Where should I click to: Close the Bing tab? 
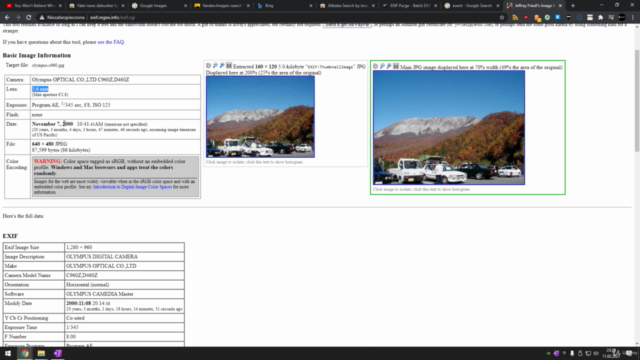[x=311, y=6]
